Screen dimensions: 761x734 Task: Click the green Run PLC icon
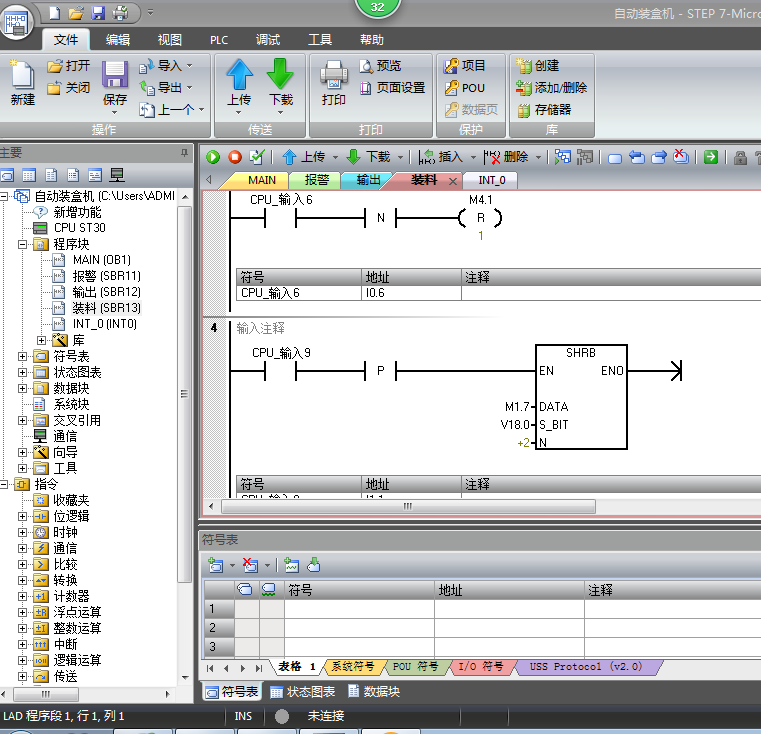212,157
